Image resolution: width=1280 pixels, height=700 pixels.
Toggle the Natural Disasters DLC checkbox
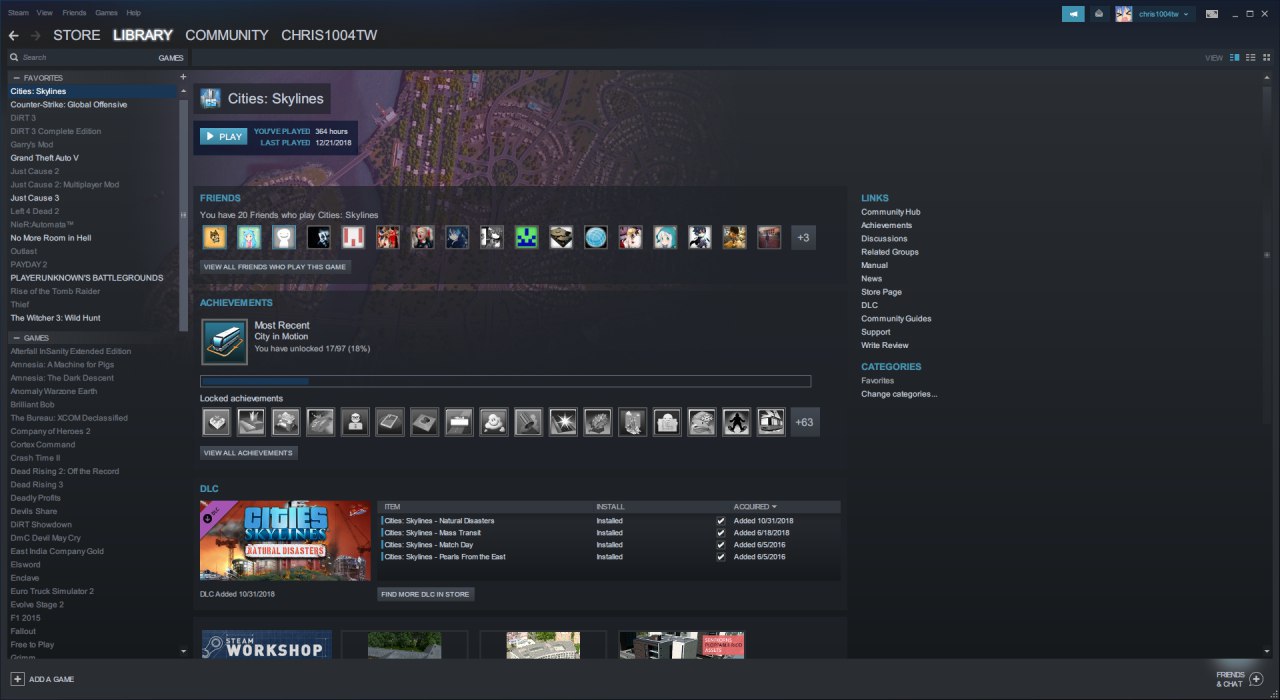(x=721, y=521)
